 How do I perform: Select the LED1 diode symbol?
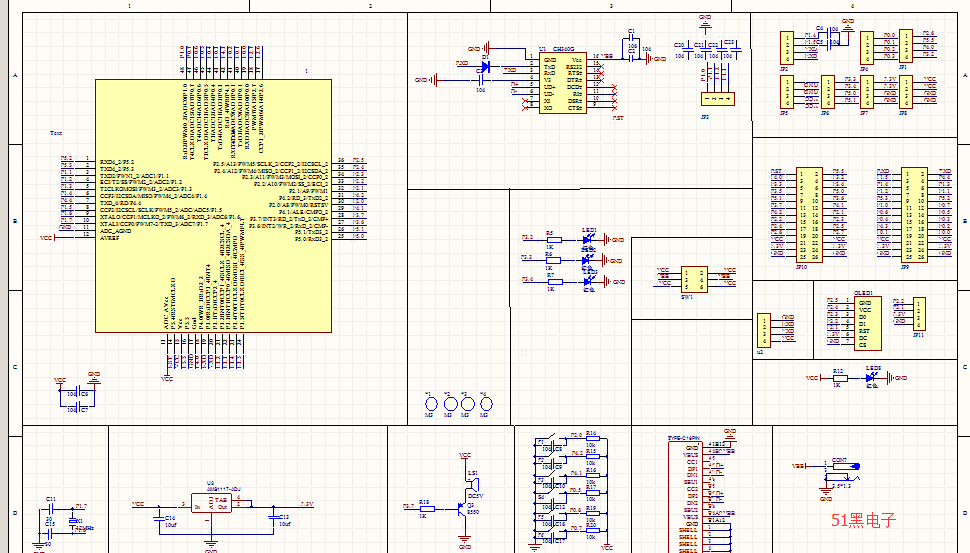[x=588, y=240]
